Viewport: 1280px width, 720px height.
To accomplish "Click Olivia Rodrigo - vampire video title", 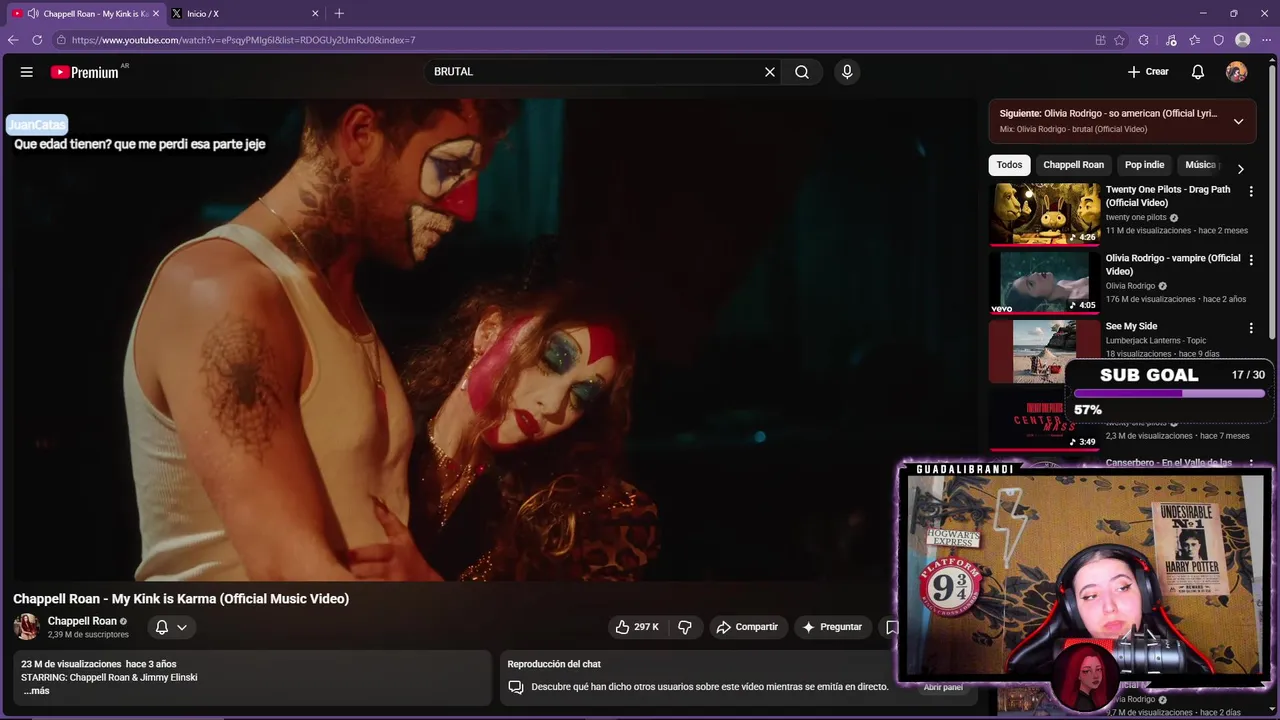I will [1172, 265].
